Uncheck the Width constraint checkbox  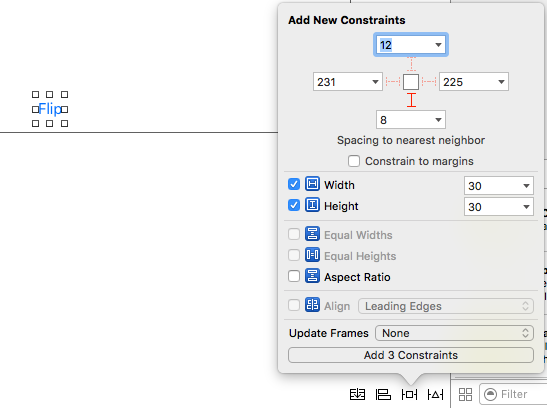294,184
